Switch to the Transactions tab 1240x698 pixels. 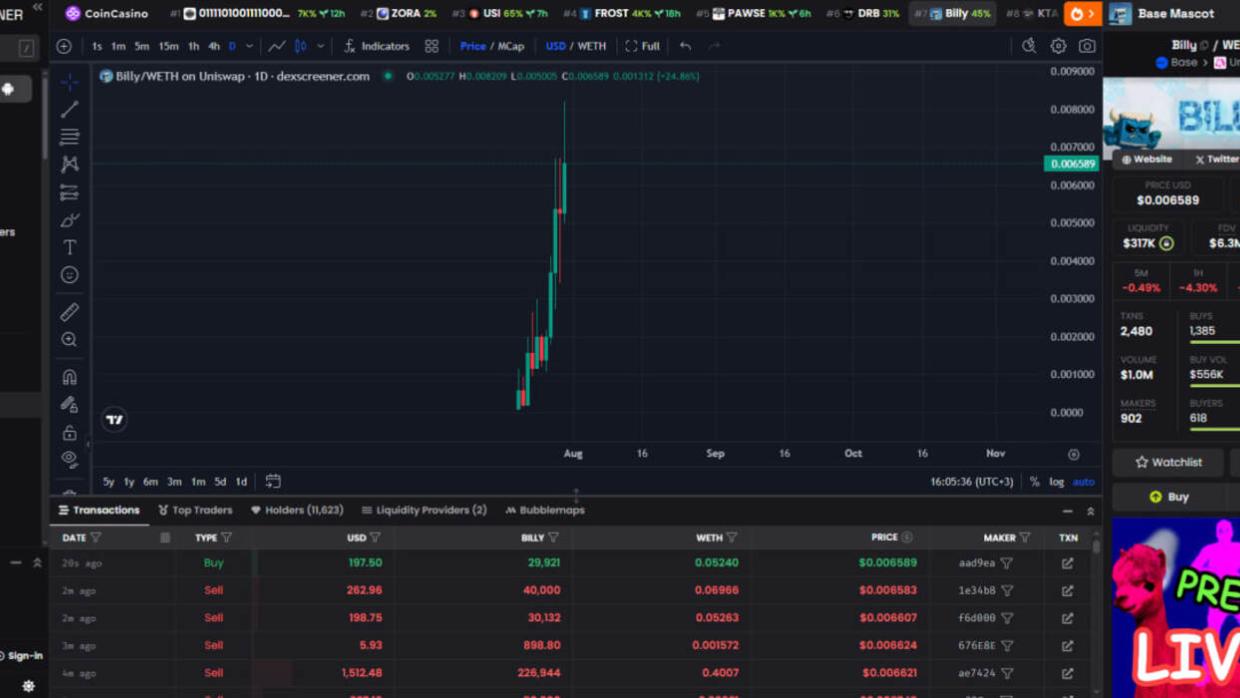[99, 510]
